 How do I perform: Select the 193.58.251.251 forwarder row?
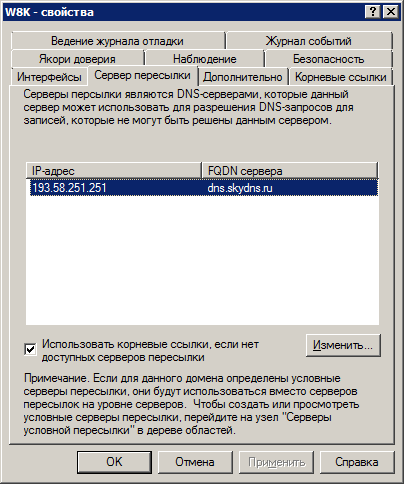pos(204,188)
